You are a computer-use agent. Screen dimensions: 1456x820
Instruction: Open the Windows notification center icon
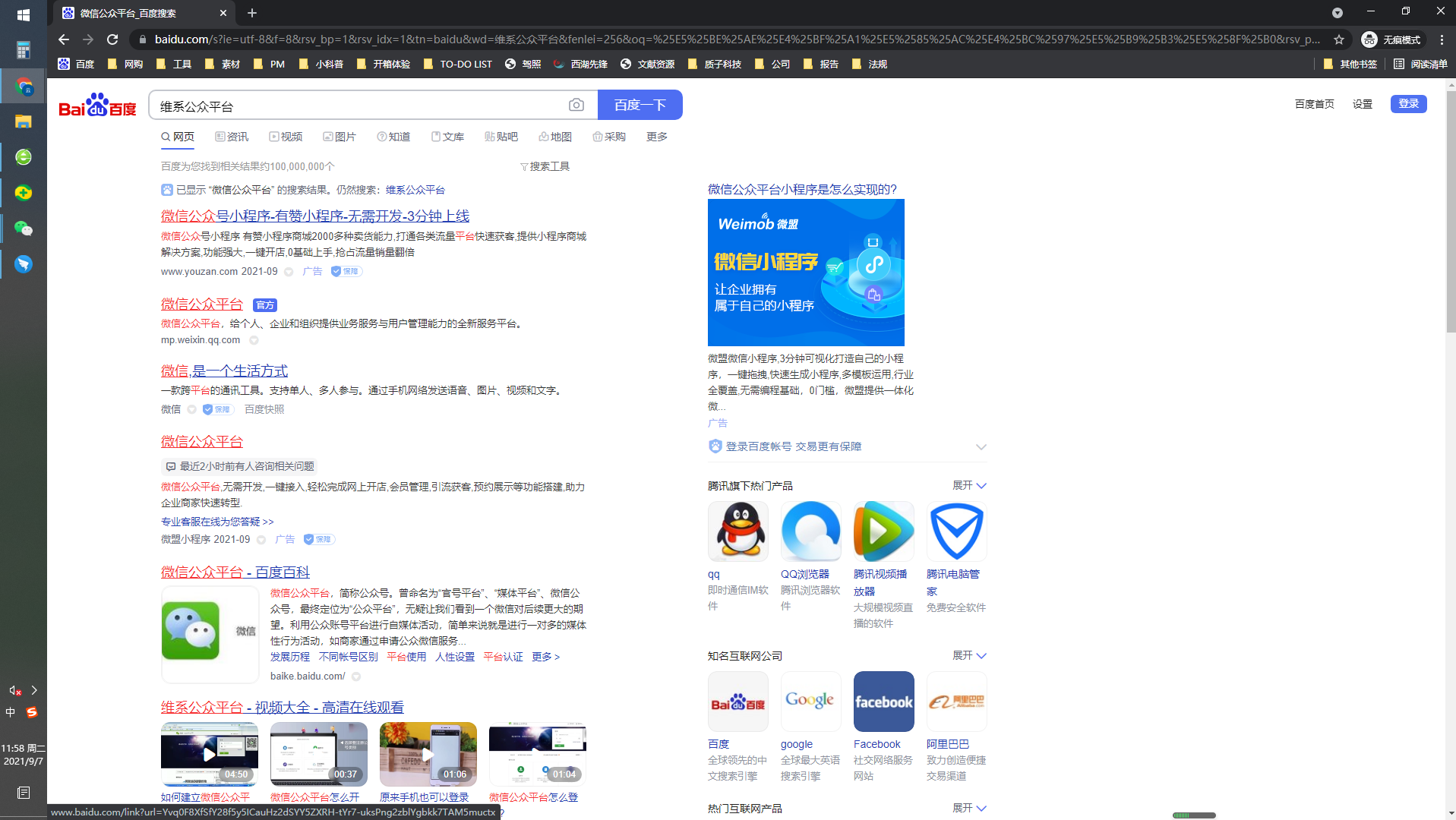coord(24,793)
